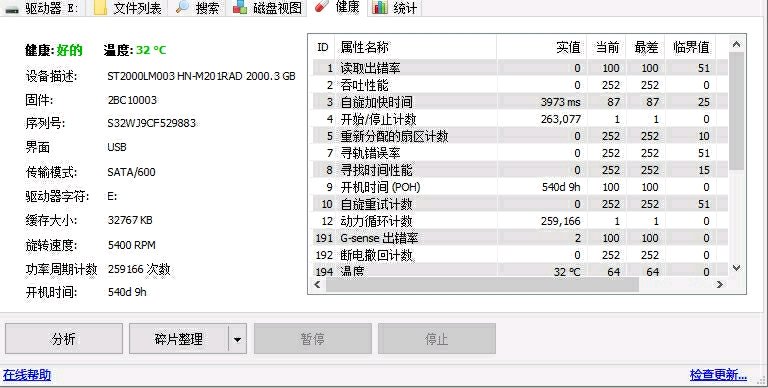Click the firmware value 2BC10003
Screen dimensions: 768x388
132,100
